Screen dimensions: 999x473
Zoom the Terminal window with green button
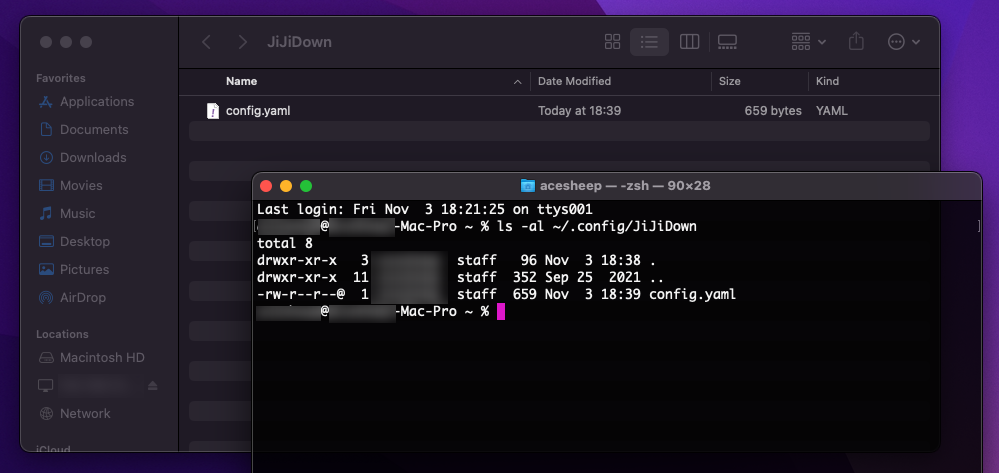click(306, 186)
